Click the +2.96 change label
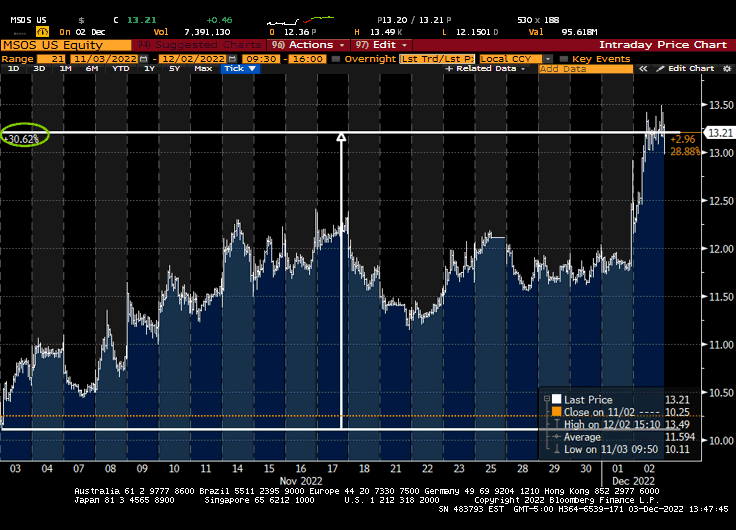Screen dimensions: 736x530 click(x=683, y=139)
